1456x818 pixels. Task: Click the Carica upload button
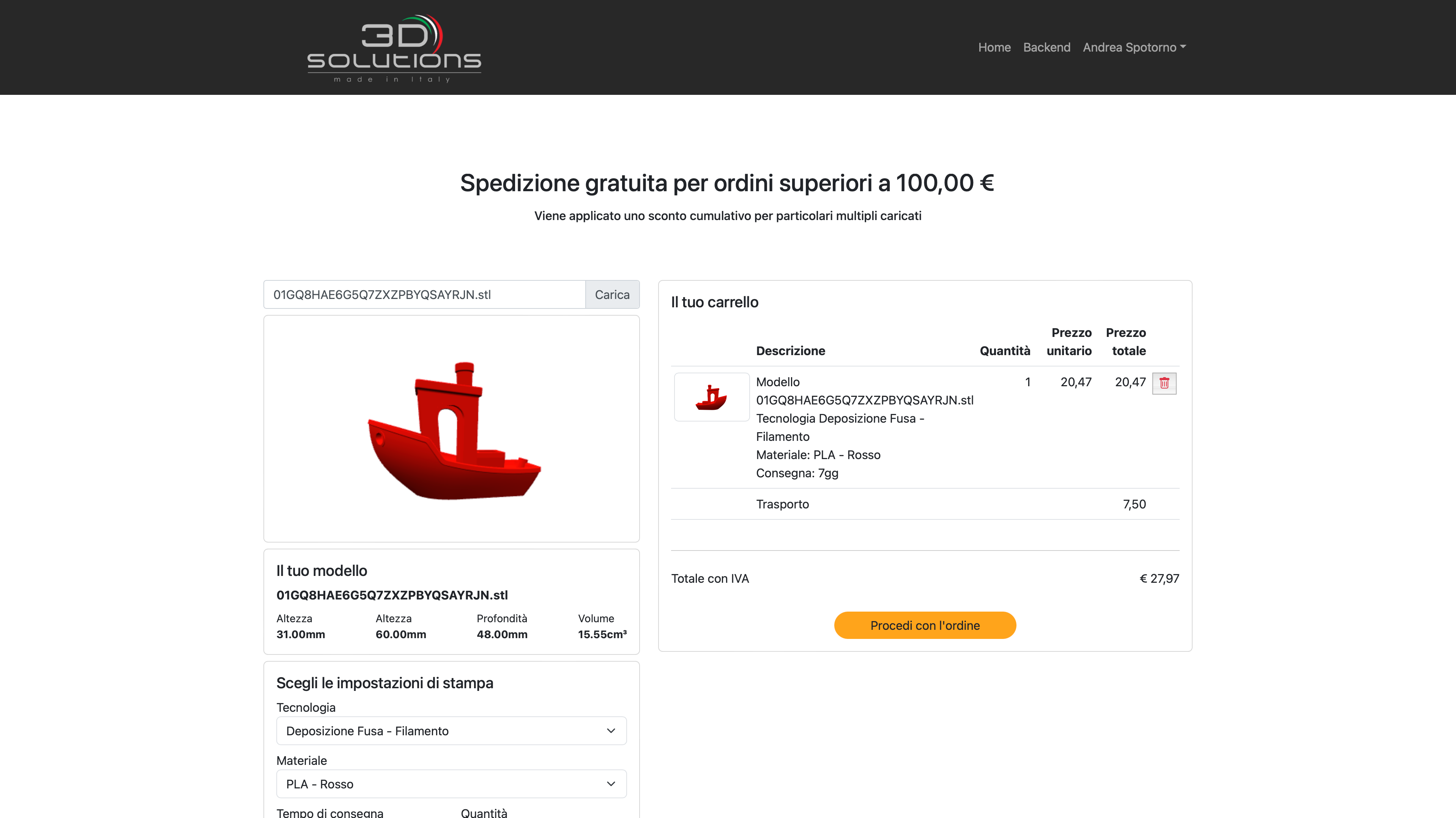tap(612, 294)
